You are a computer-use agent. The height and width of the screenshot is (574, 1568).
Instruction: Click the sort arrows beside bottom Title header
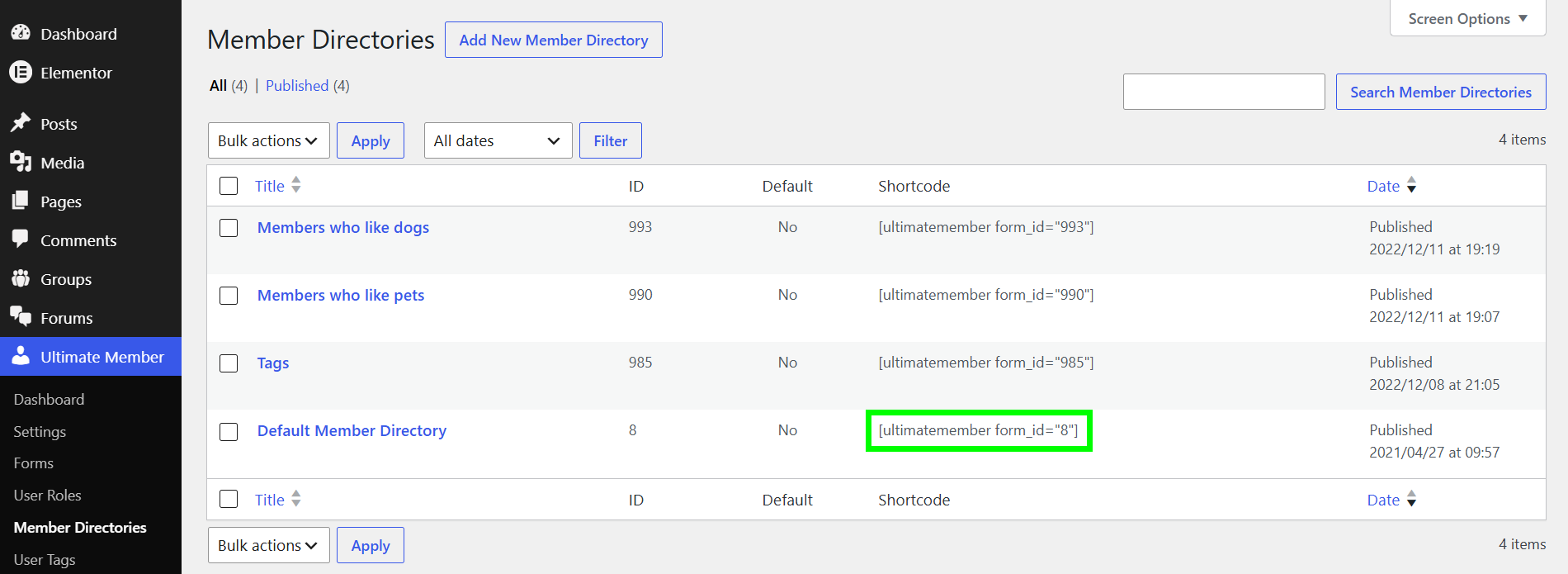click(x=296, y=499)
